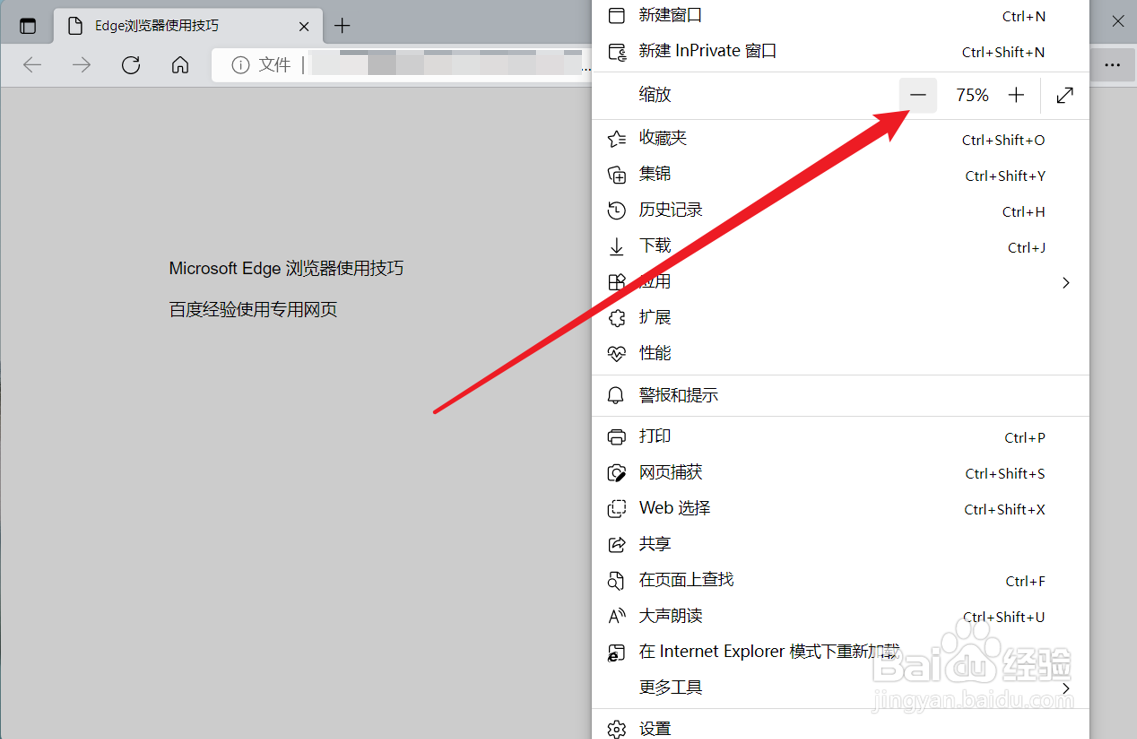
Task: View site information icon in address bar
Action: 240,65
